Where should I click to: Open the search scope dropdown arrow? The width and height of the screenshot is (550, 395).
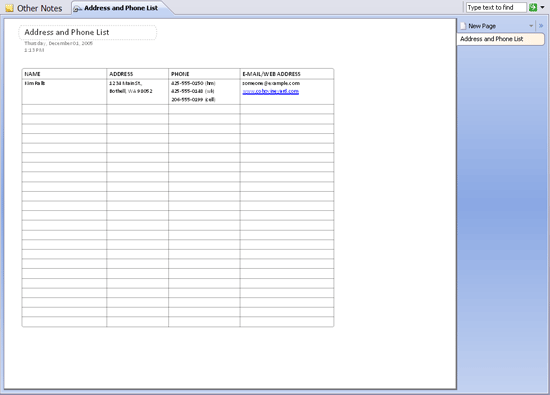tap(542, 7)
